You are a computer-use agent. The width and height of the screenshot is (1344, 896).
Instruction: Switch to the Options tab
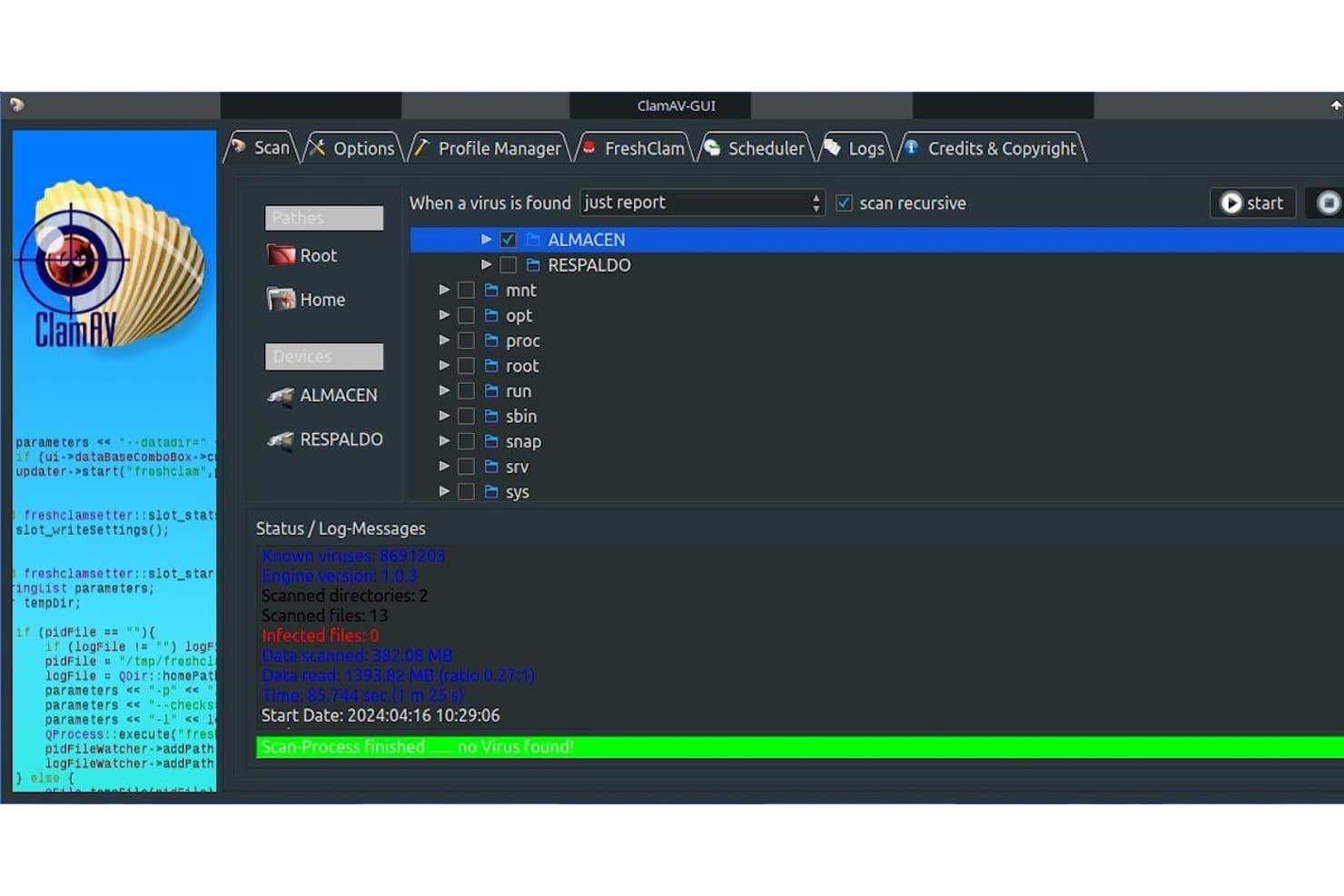click(352, 148)
